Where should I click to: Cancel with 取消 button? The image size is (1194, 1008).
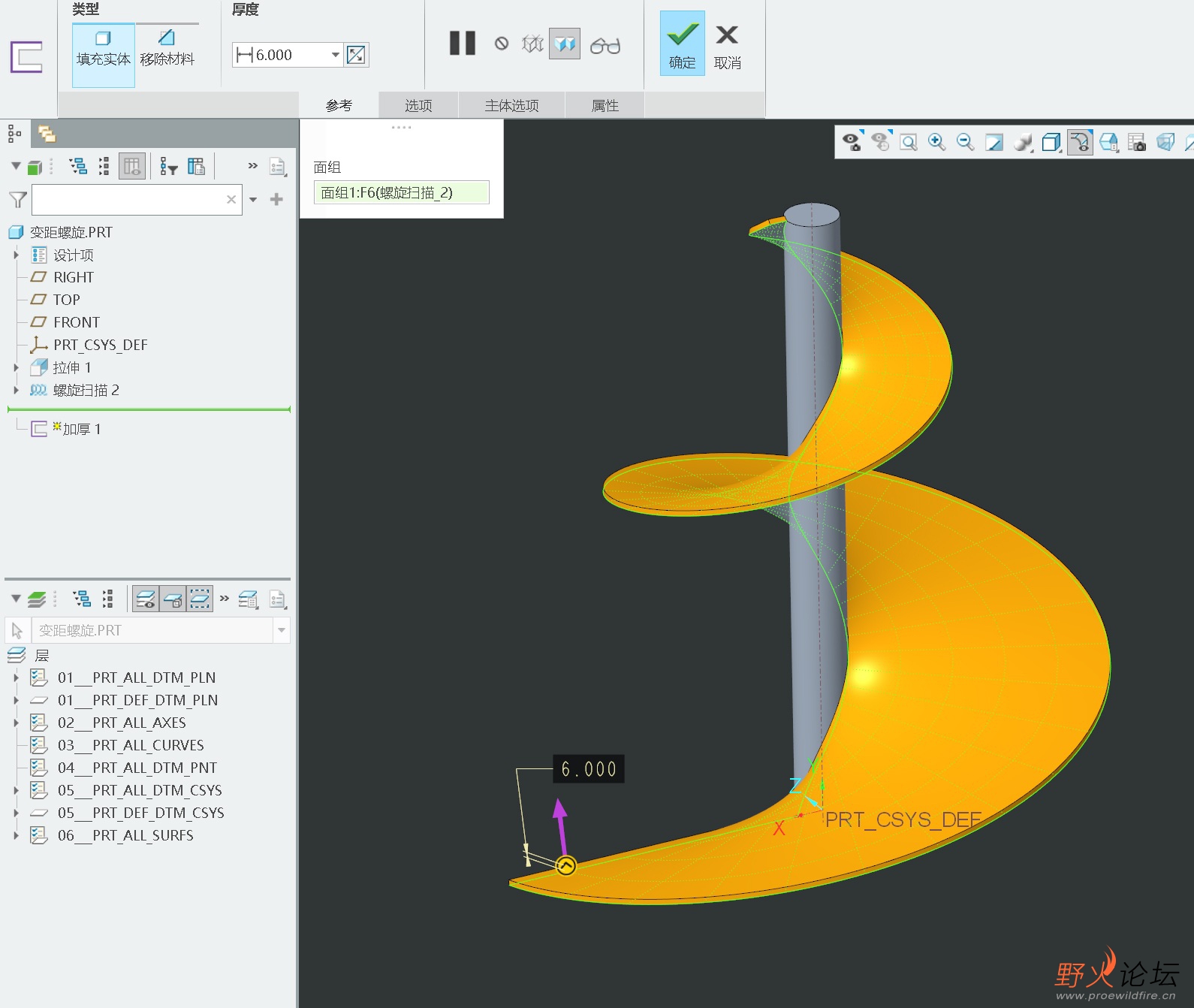pos(727,47)
